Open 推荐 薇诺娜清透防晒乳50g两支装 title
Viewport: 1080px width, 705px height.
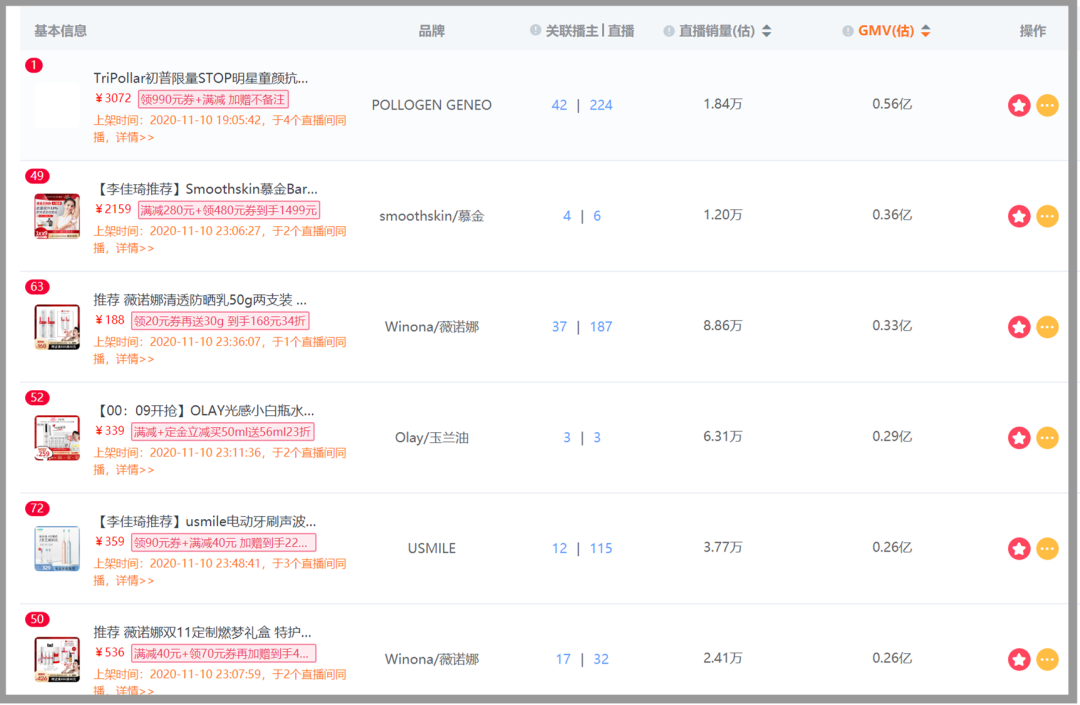coord(200,300)
